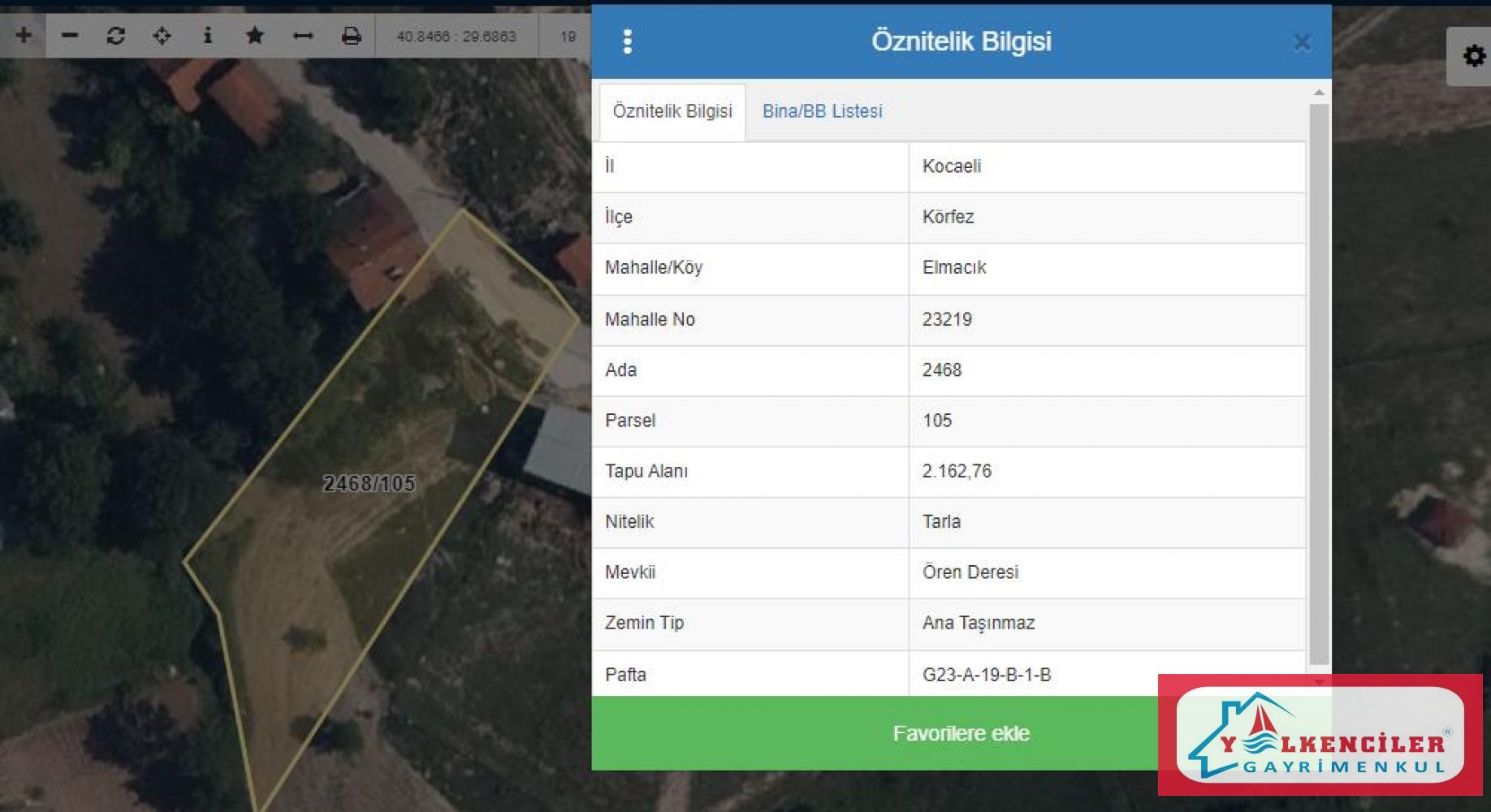Click the zoom out minus icon

(x=70, y=36)
